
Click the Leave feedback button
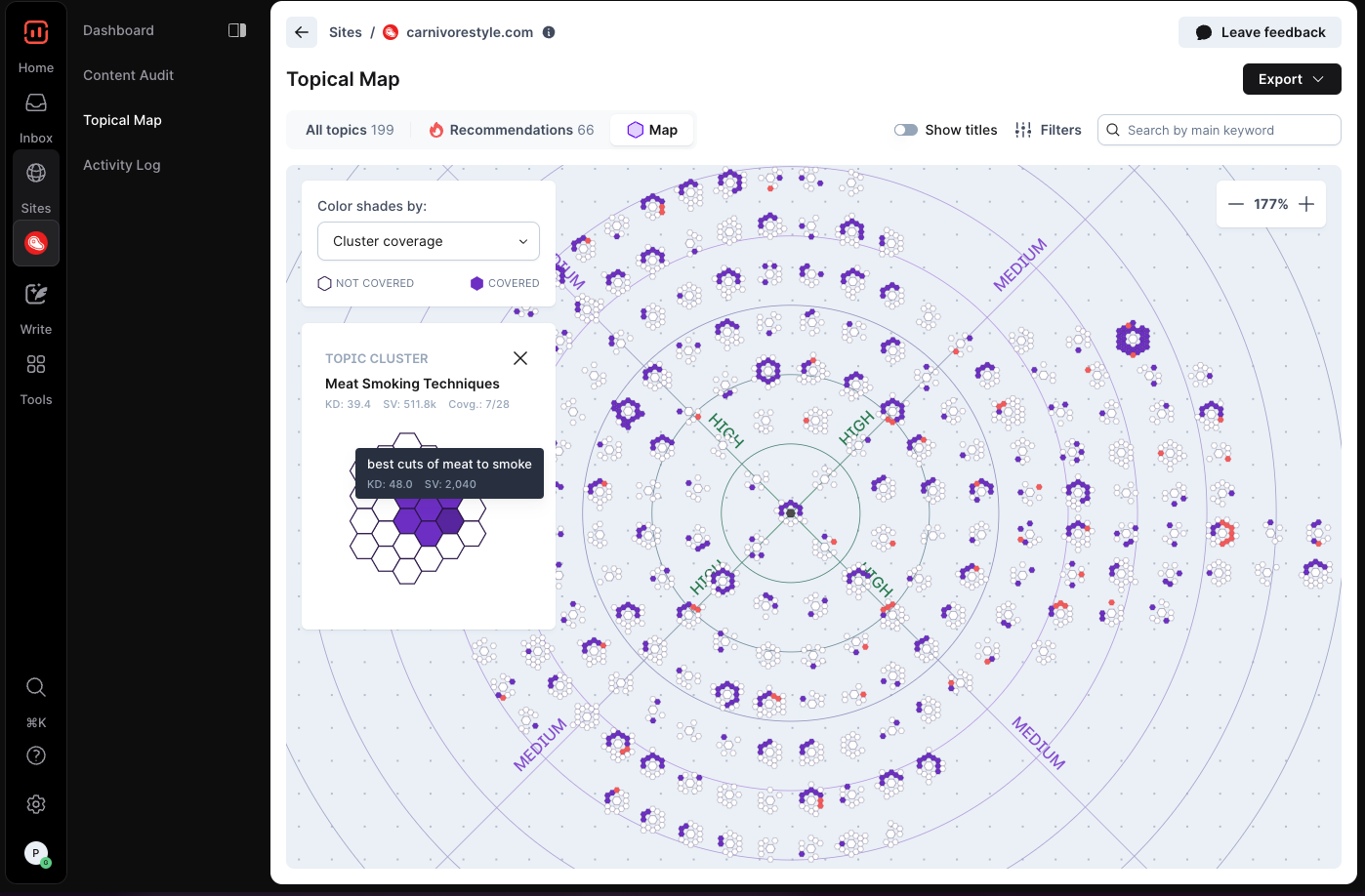(1260, 32)
